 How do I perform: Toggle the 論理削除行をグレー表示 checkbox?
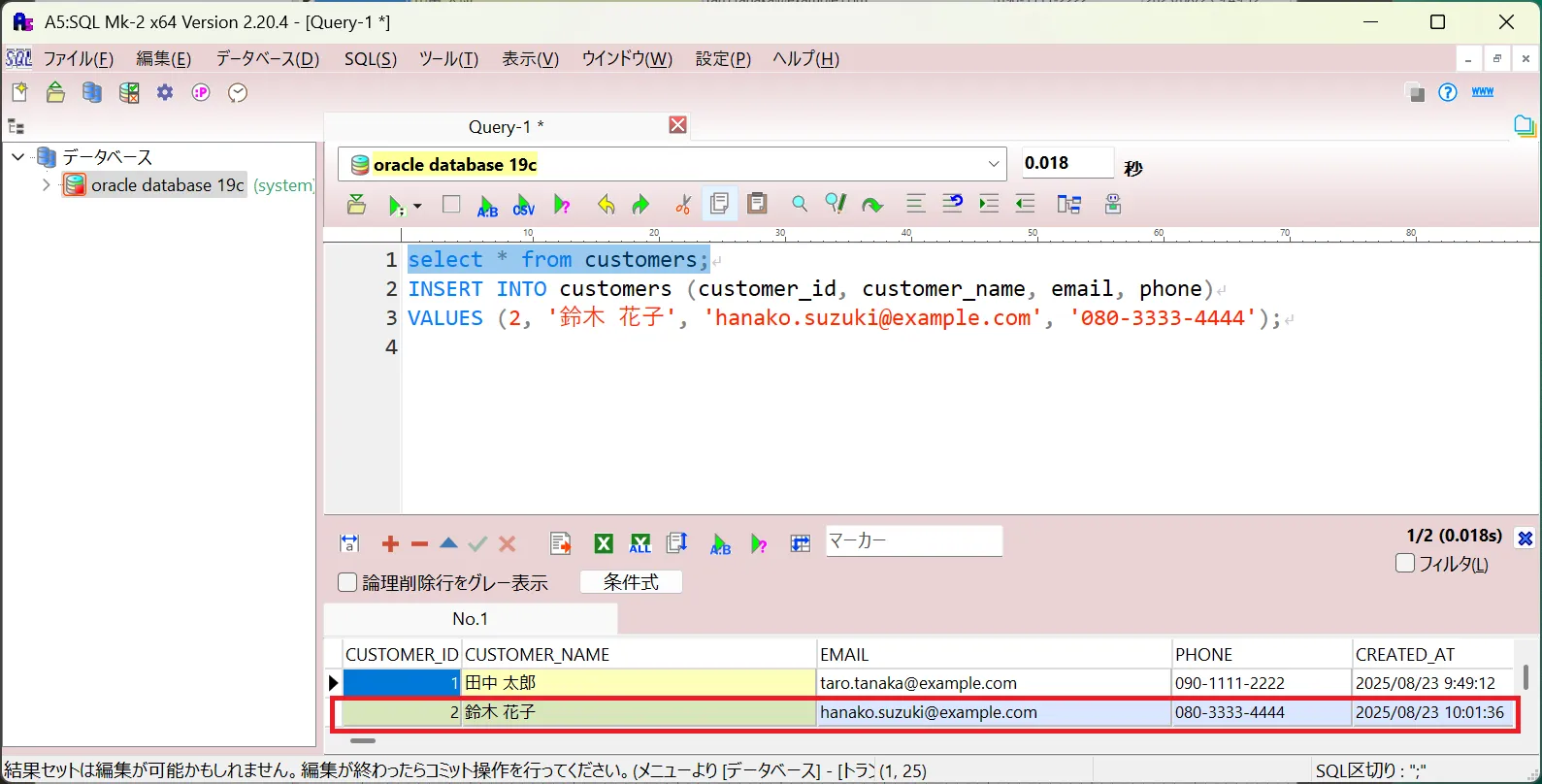[347, 582]
